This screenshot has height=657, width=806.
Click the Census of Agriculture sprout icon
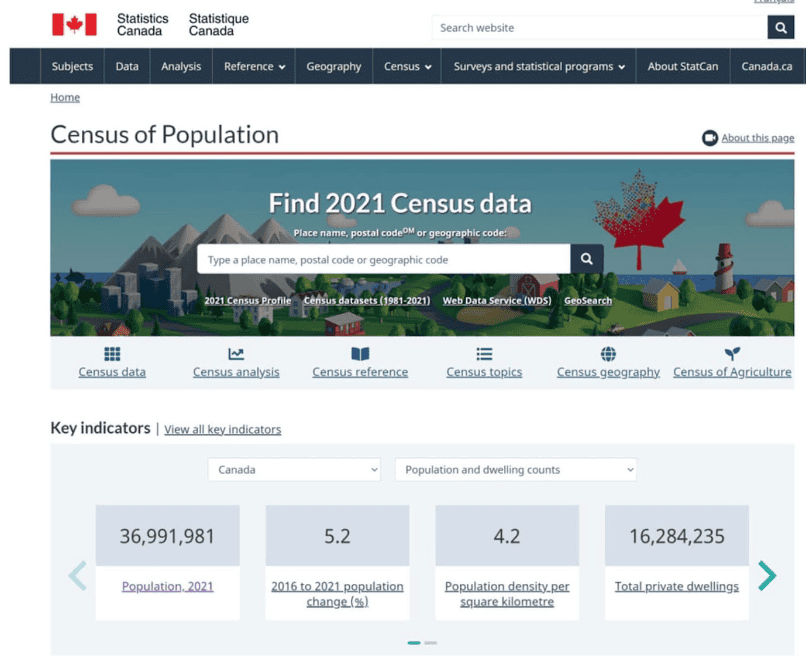[732, 353]
